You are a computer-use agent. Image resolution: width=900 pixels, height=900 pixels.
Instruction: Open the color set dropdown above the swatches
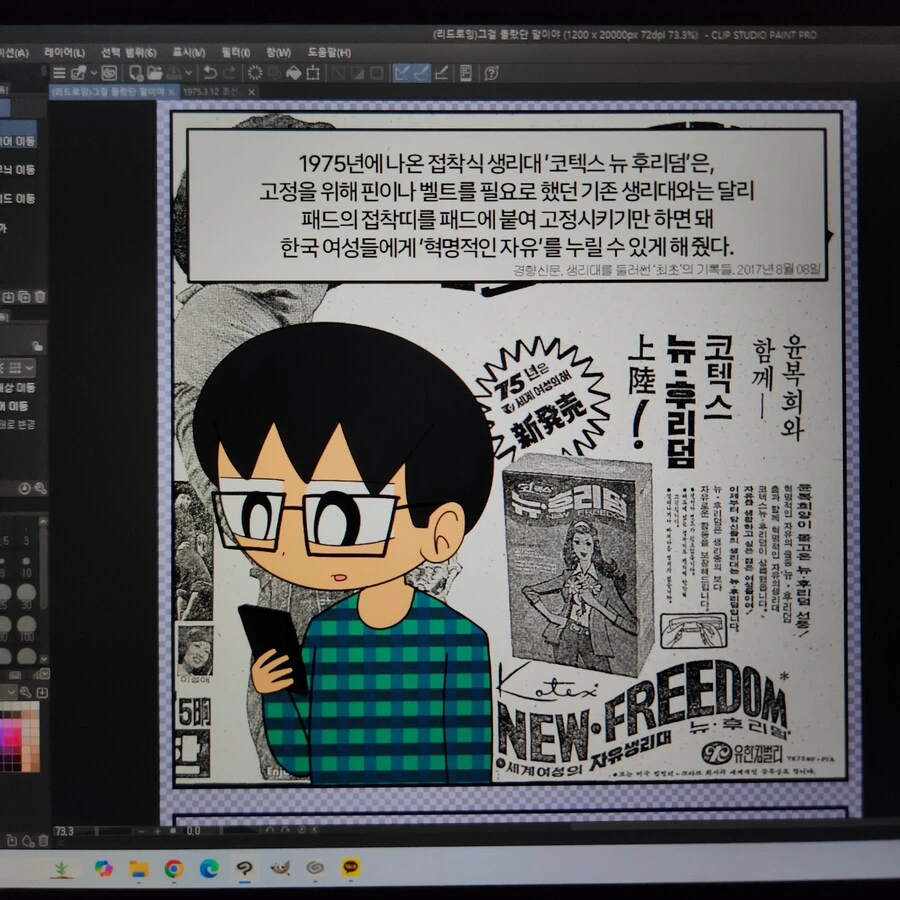click(9, 693)
